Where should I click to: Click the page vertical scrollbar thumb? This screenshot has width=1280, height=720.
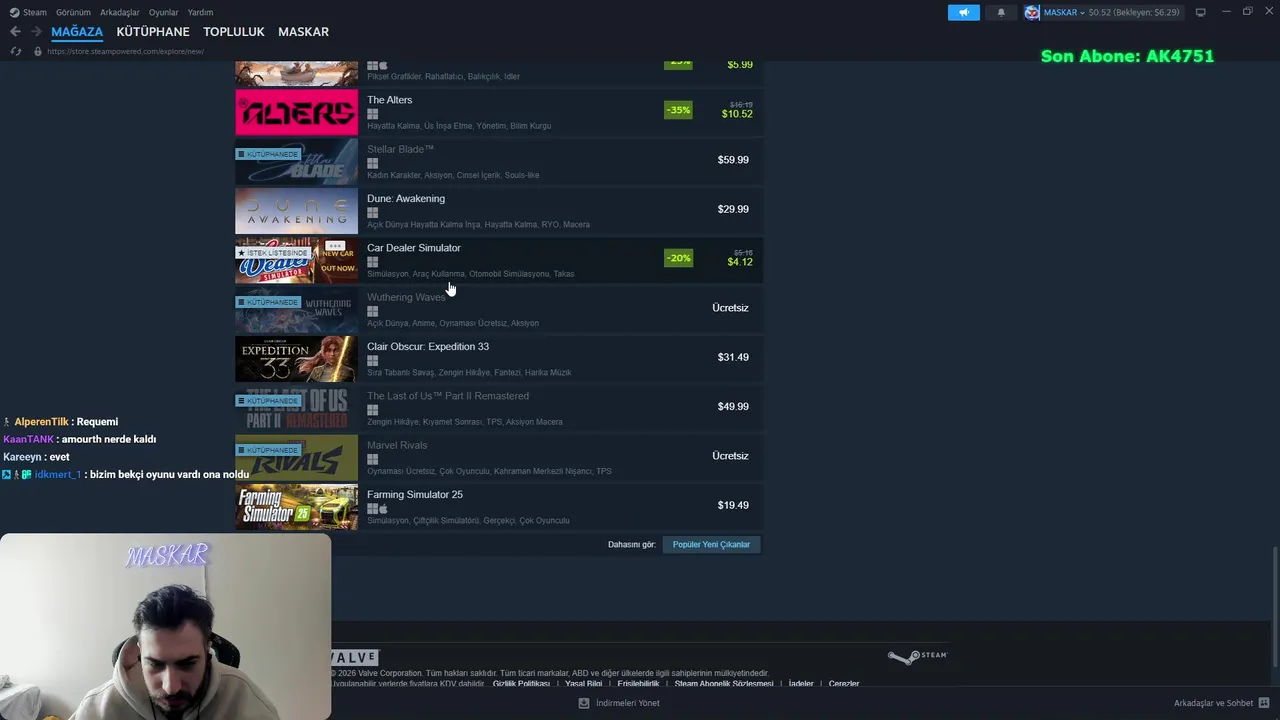pyautogui.click(x=1275, y=606)
